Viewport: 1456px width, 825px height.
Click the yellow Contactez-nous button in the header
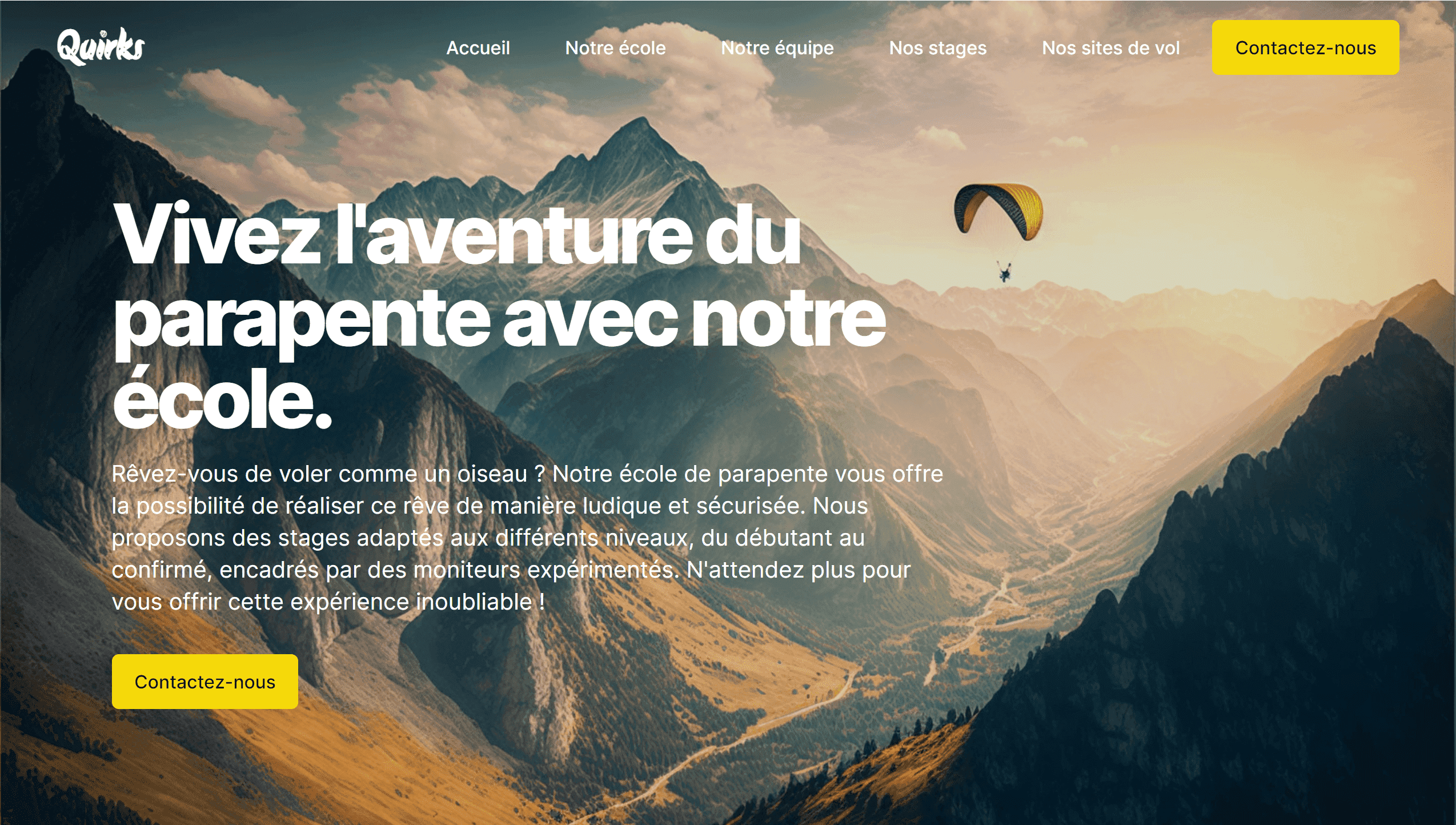(x=1305, y=47)
